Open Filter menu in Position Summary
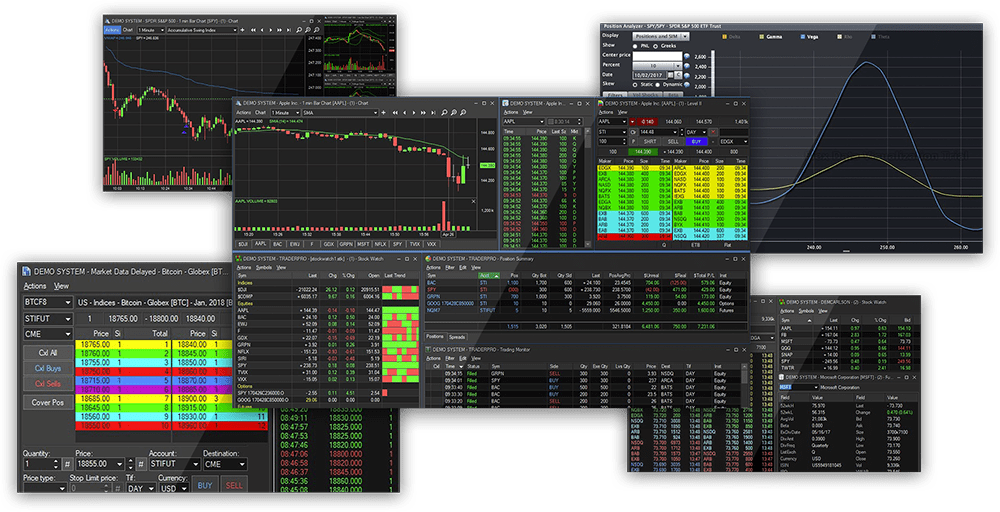This screenshot has width=1000, height=512. pos(450,268)
